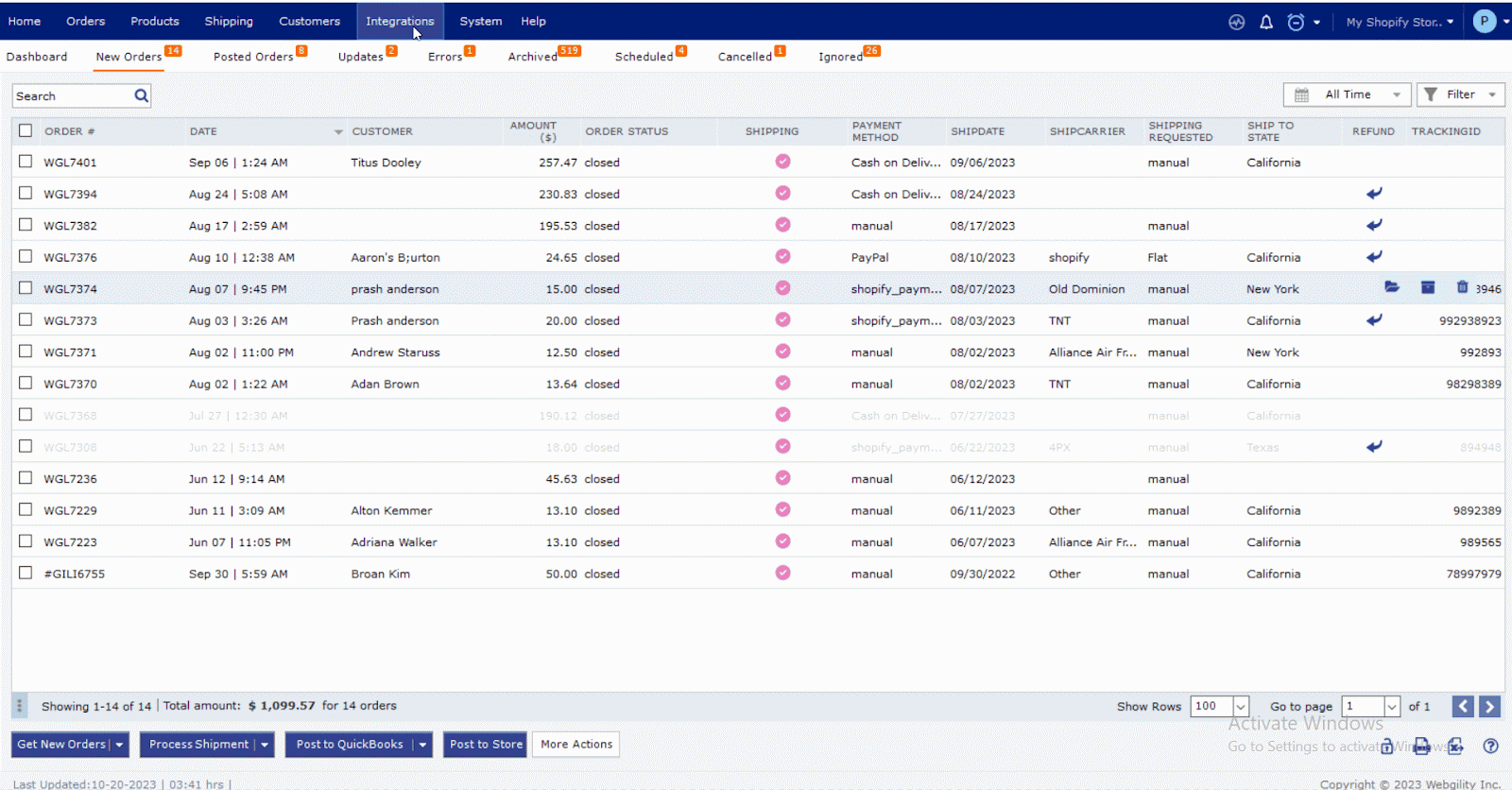The image size is (1512, 790).
Task: Sort by the DATE column header
Action: click(x=203, y=131)
